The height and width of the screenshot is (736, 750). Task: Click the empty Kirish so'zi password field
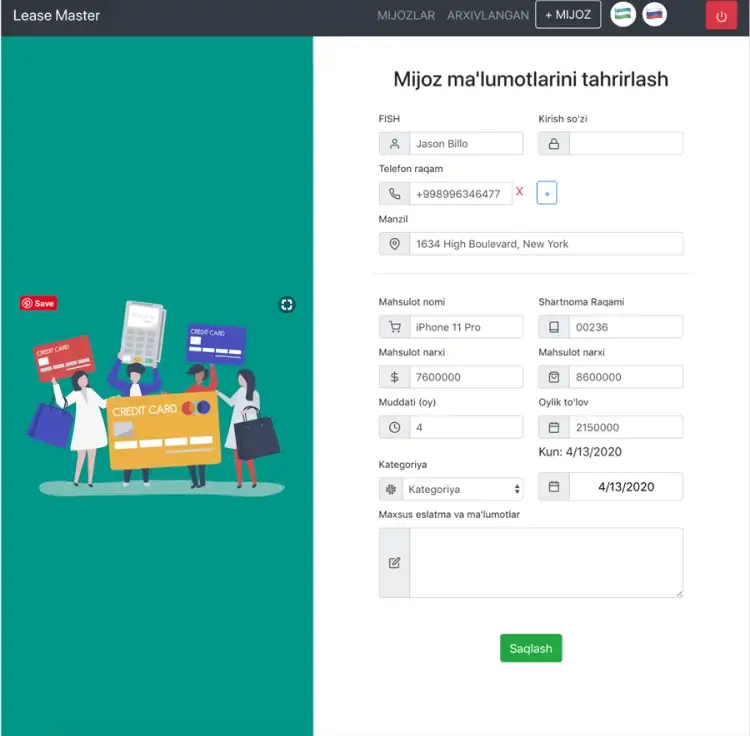(625, 144)
